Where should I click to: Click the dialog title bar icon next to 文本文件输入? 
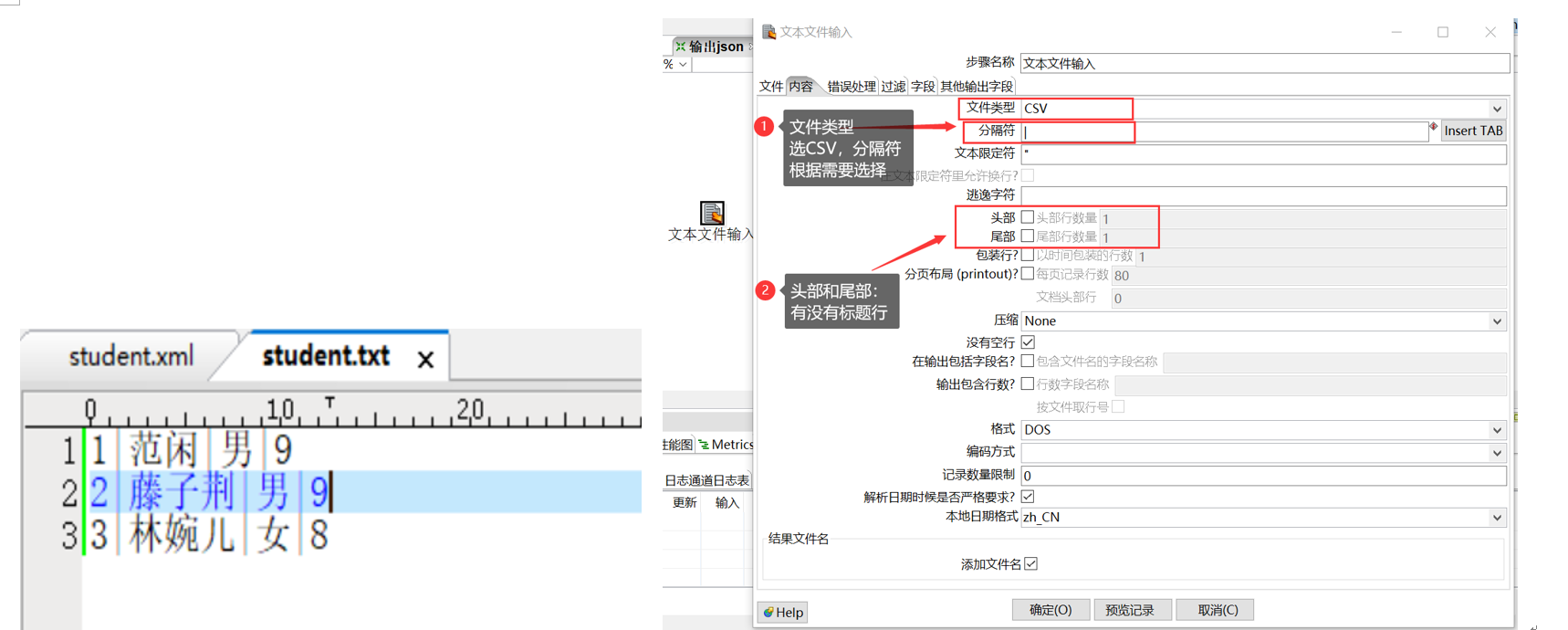[769, 32]
